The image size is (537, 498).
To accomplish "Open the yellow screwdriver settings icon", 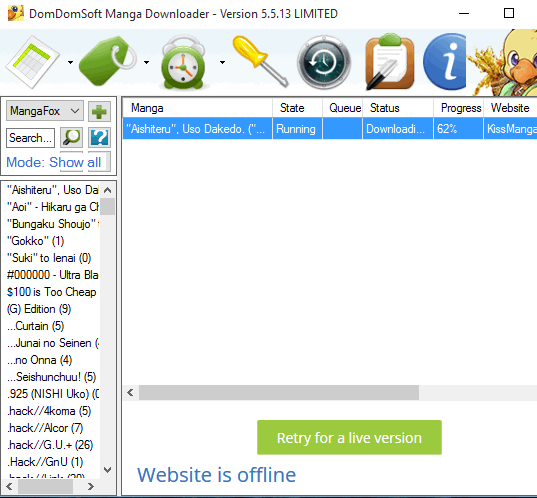I will coord(261,61).
